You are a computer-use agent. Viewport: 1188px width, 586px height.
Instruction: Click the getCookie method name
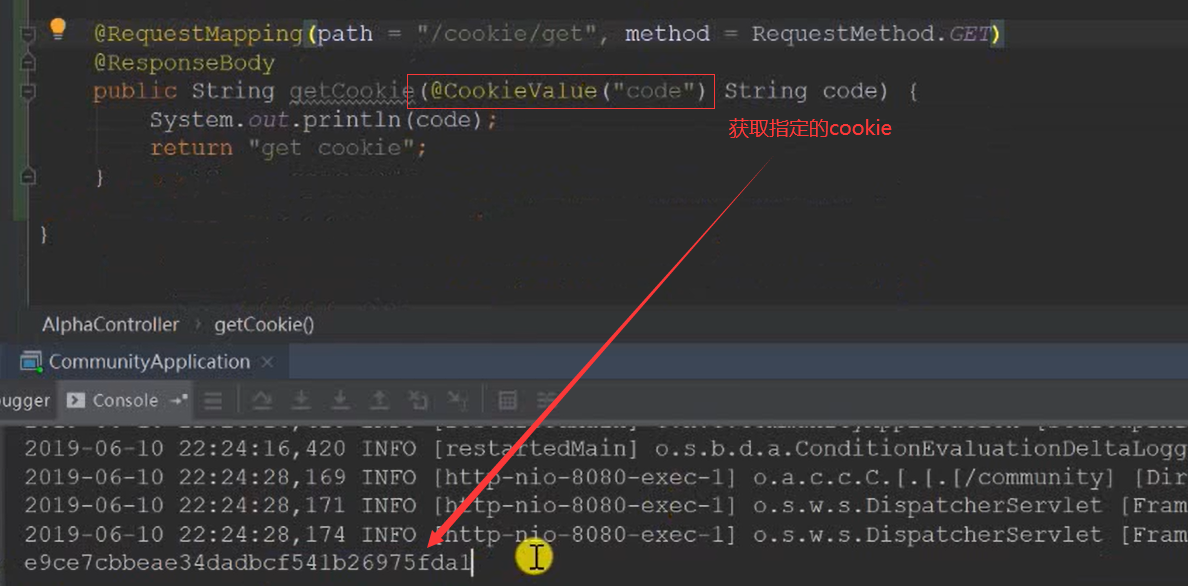click(352, 91)
